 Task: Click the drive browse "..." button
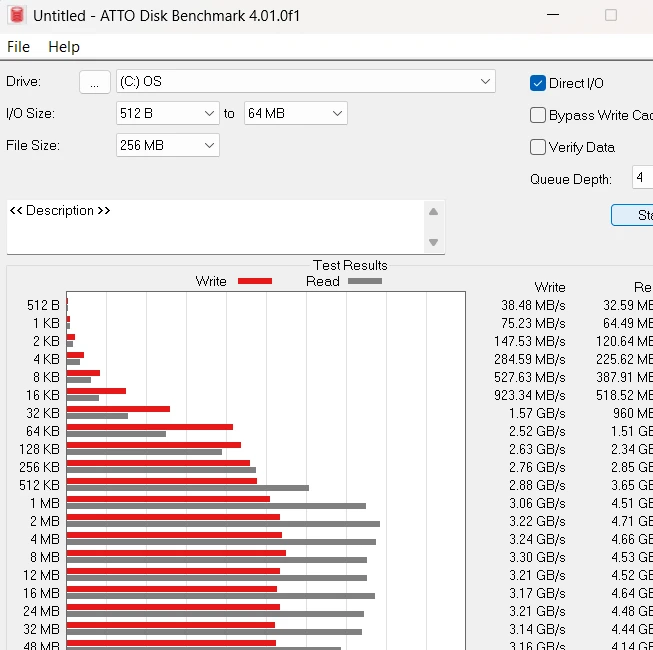(94, 82)
